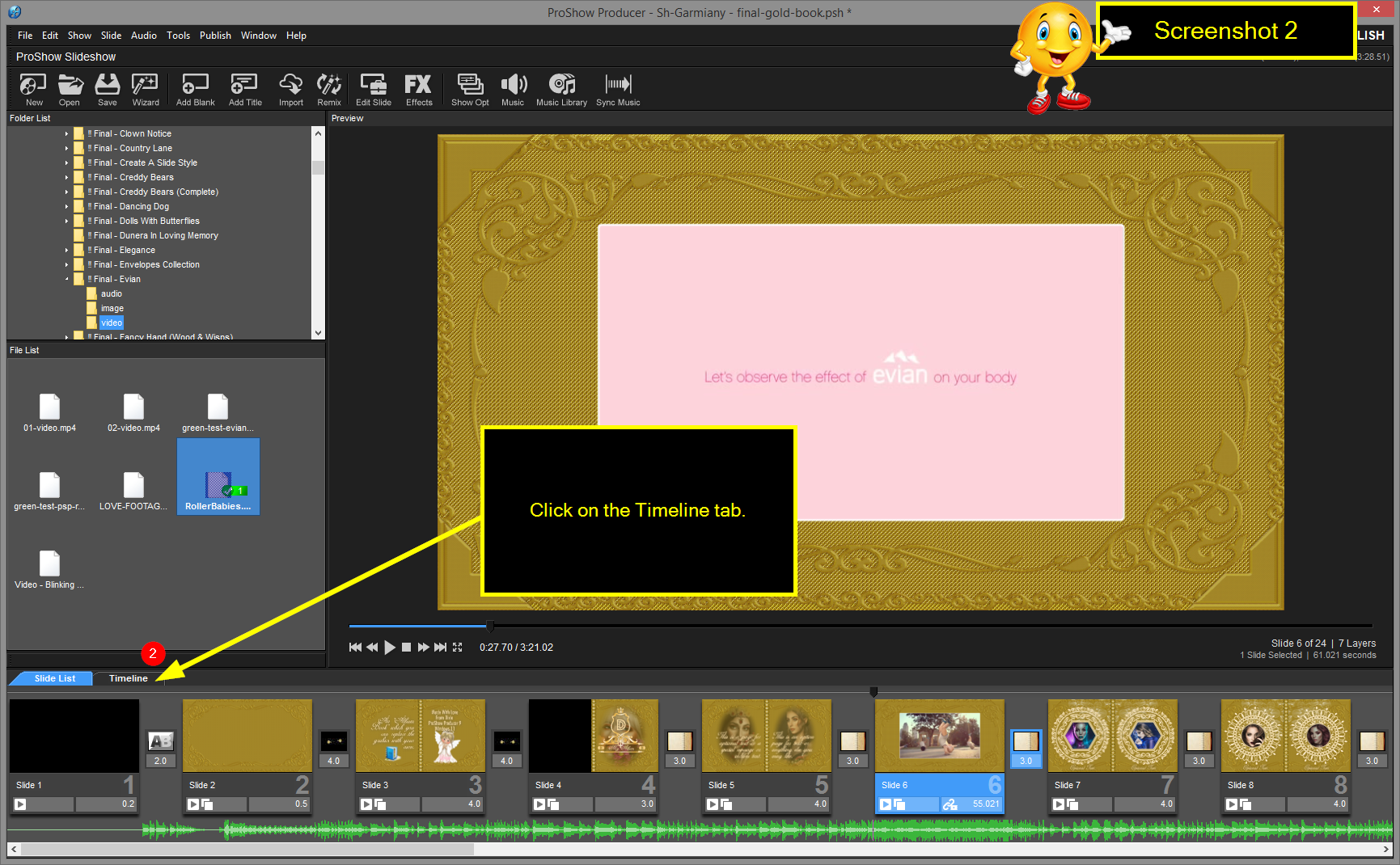Select the RollerBabies file
The height and width of the screenshot is (865, 1400).
[x=218, y=477]
